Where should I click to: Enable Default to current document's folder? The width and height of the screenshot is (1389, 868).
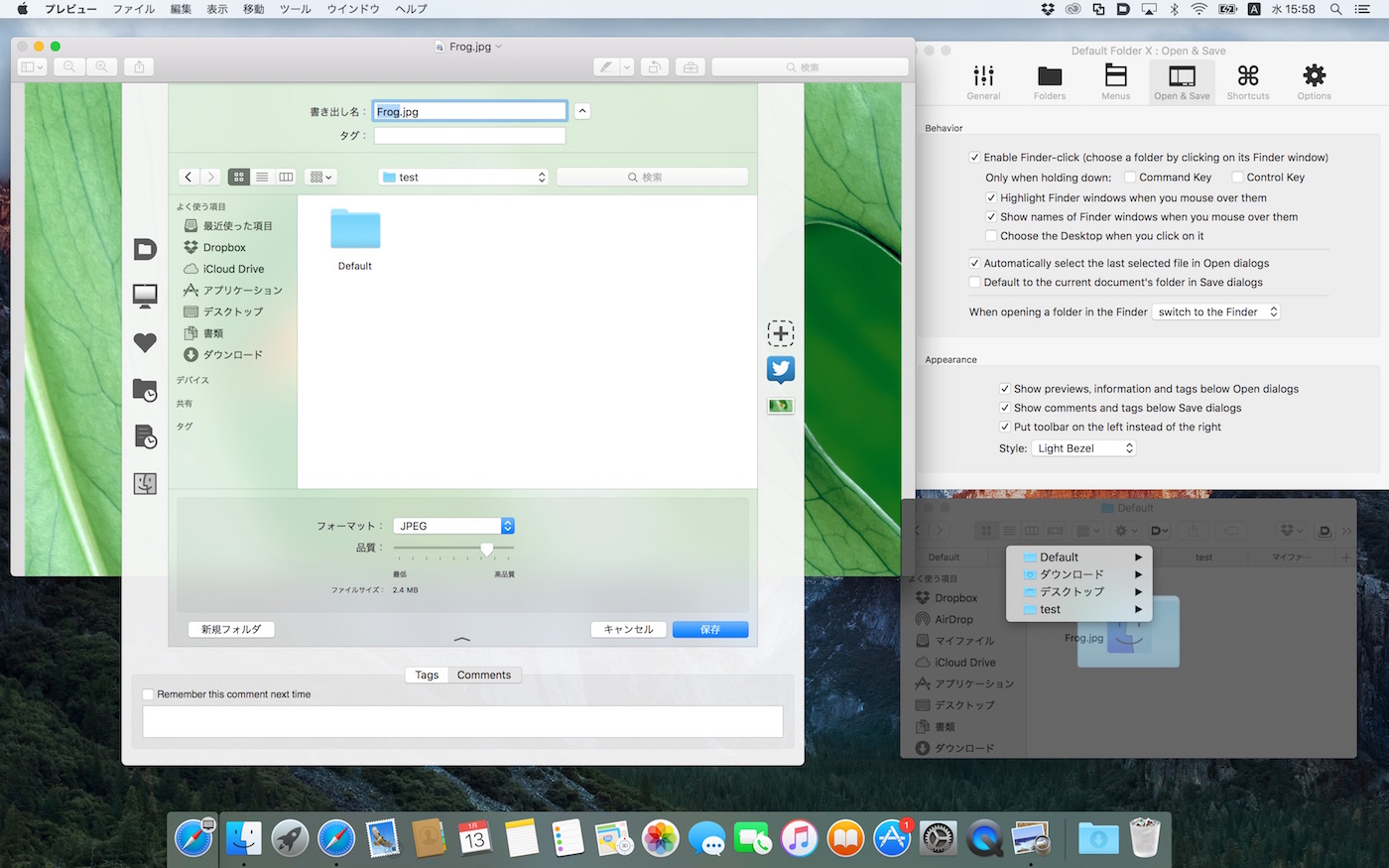tap(974, 282)
